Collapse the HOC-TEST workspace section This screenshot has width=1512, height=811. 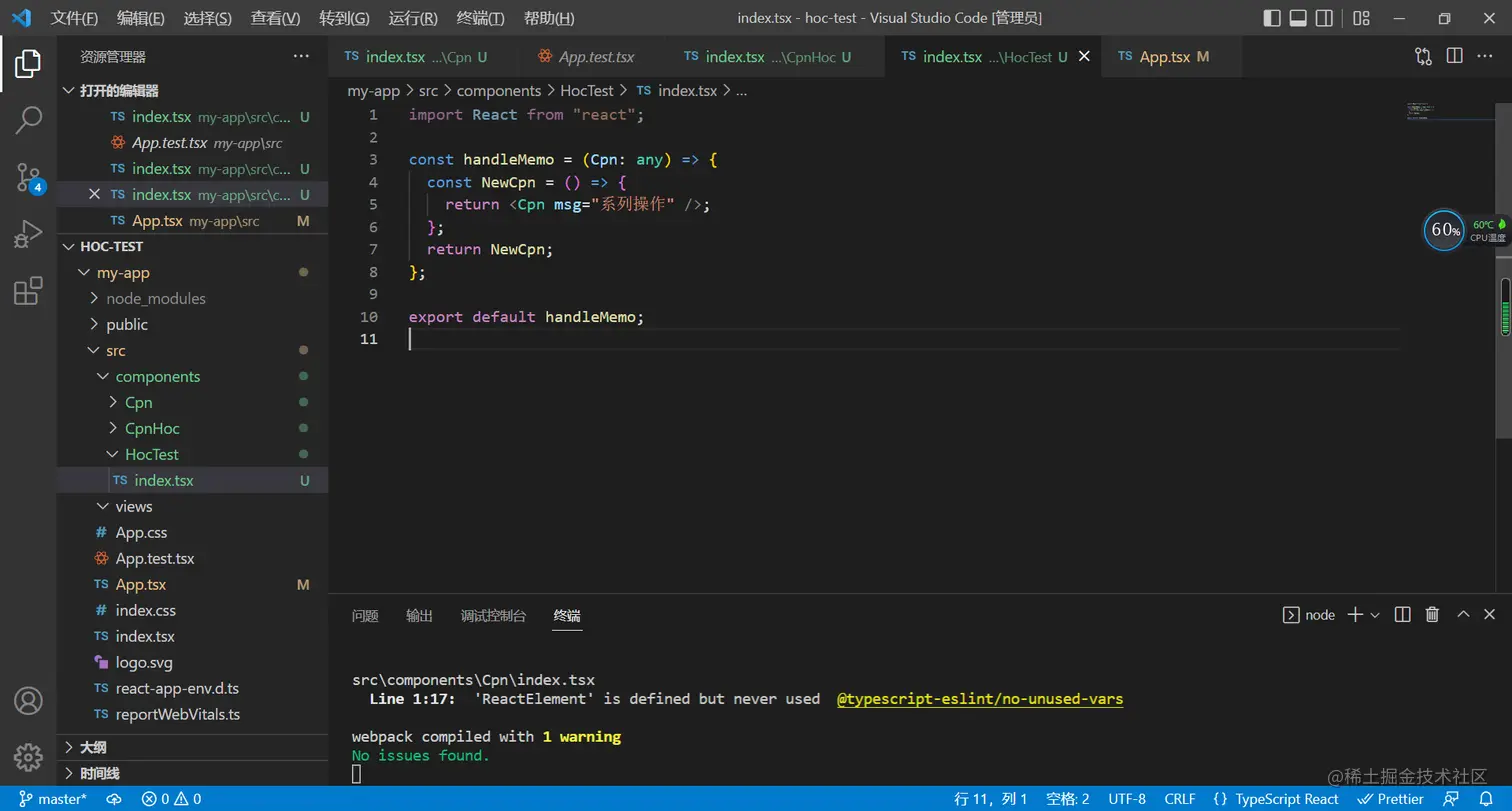(192, 246)
